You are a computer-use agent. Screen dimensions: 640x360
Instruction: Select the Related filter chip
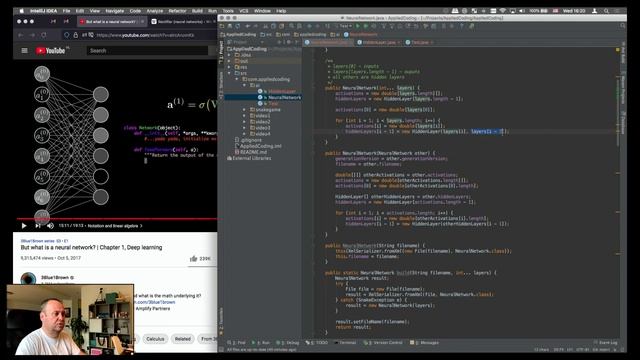coord(182,339)
